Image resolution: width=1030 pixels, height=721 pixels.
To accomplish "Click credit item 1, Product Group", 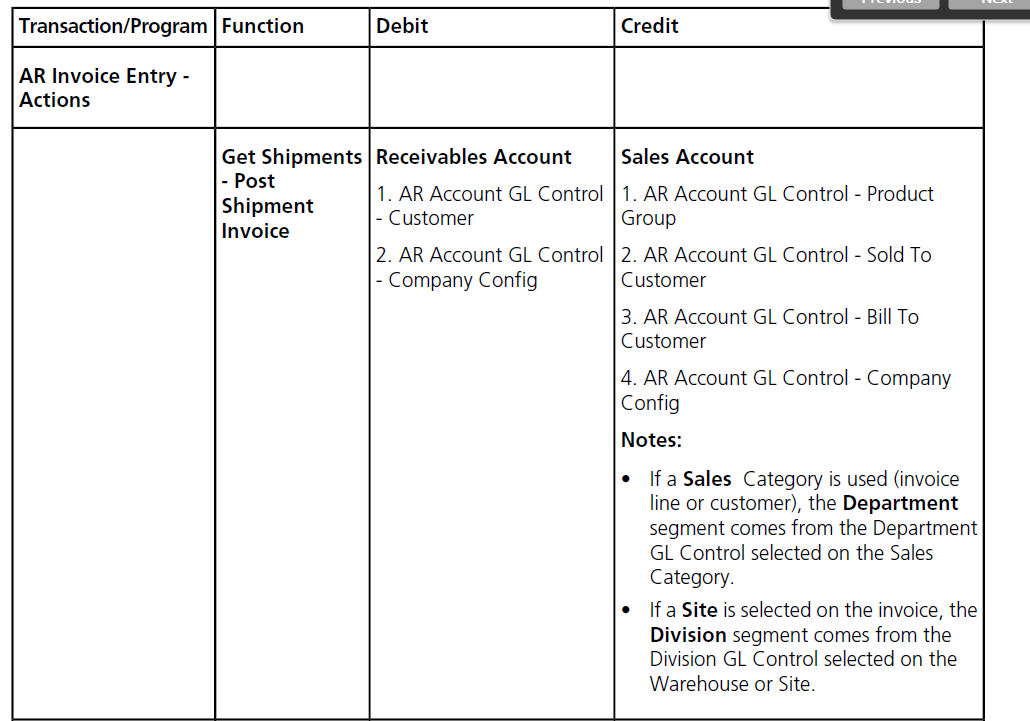I will (x=777, y=206).
